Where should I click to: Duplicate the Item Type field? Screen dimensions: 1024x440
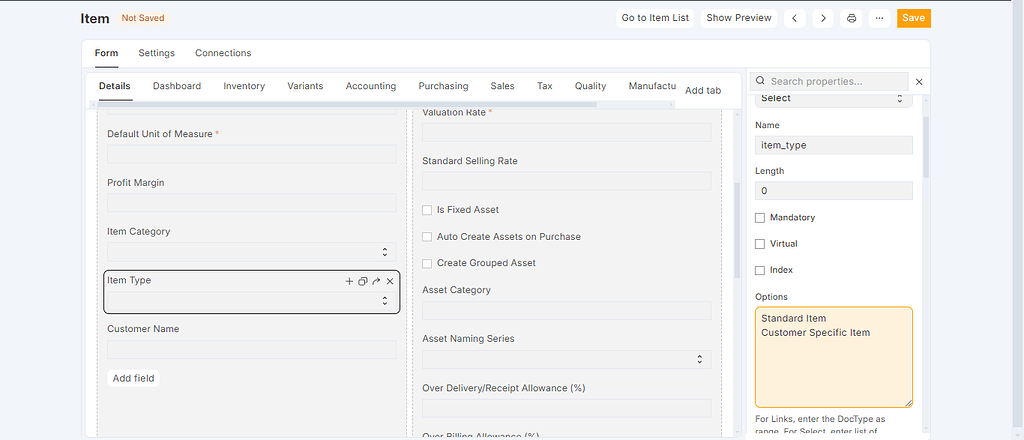(363, 281)
